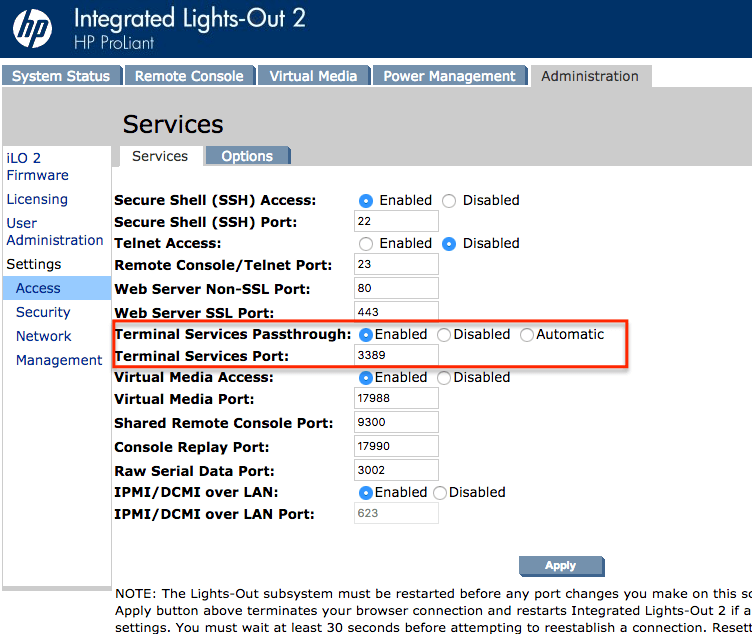This screenshot has width=752, height=634.
Task: Open iLO 2 Firmware link
Action: click(37, 166)
